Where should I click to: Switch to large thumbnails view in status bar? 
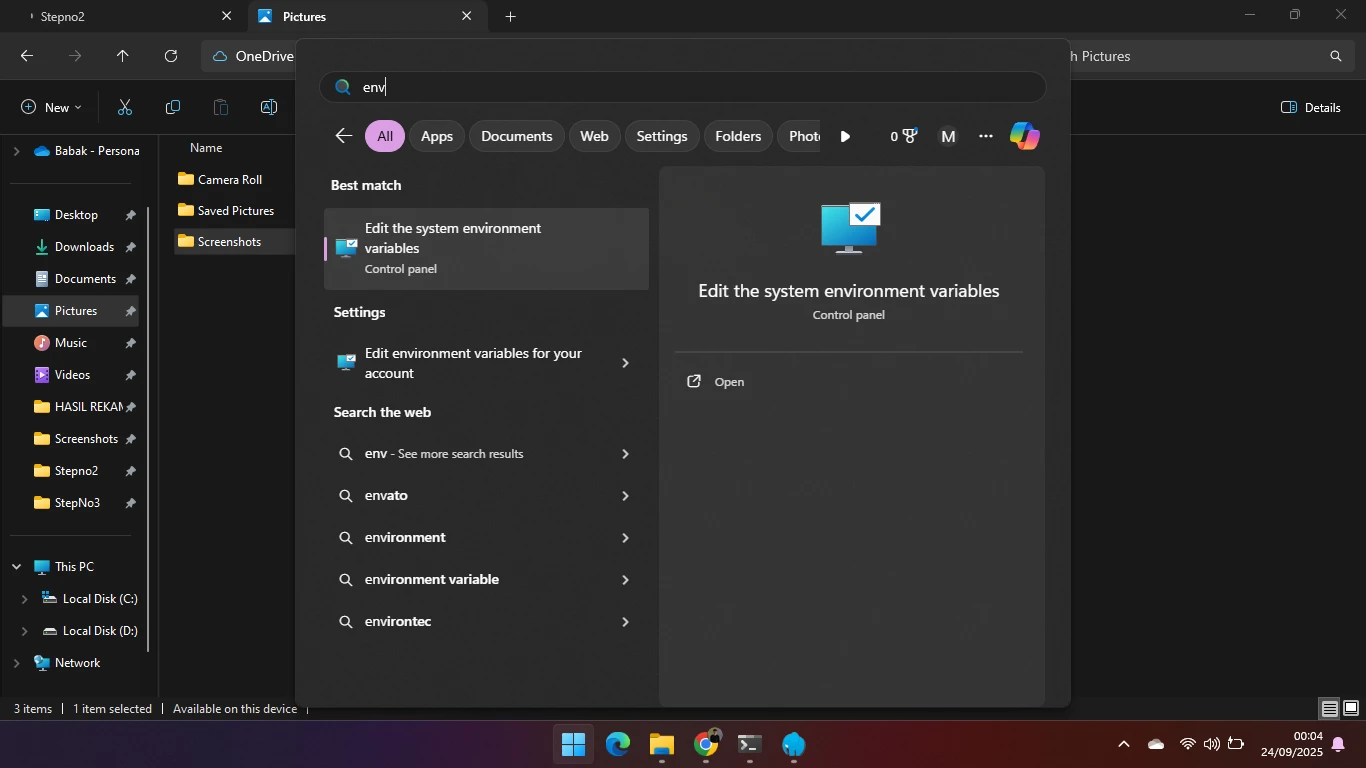click(x=1350, y=709)
